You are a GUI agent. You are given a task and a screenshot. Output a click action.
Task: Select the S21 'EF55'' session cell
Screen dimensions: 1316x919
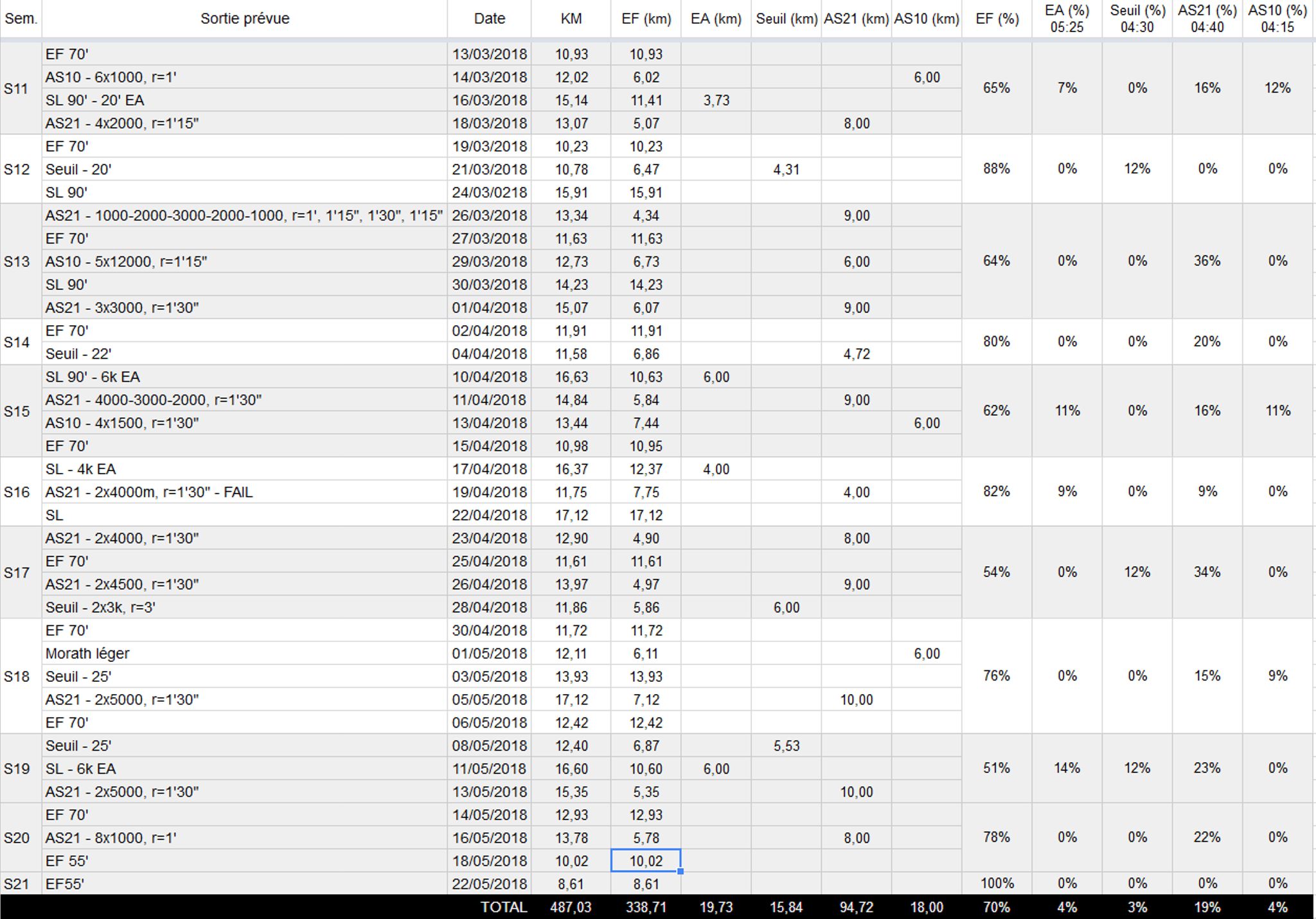tap(245, 884)
